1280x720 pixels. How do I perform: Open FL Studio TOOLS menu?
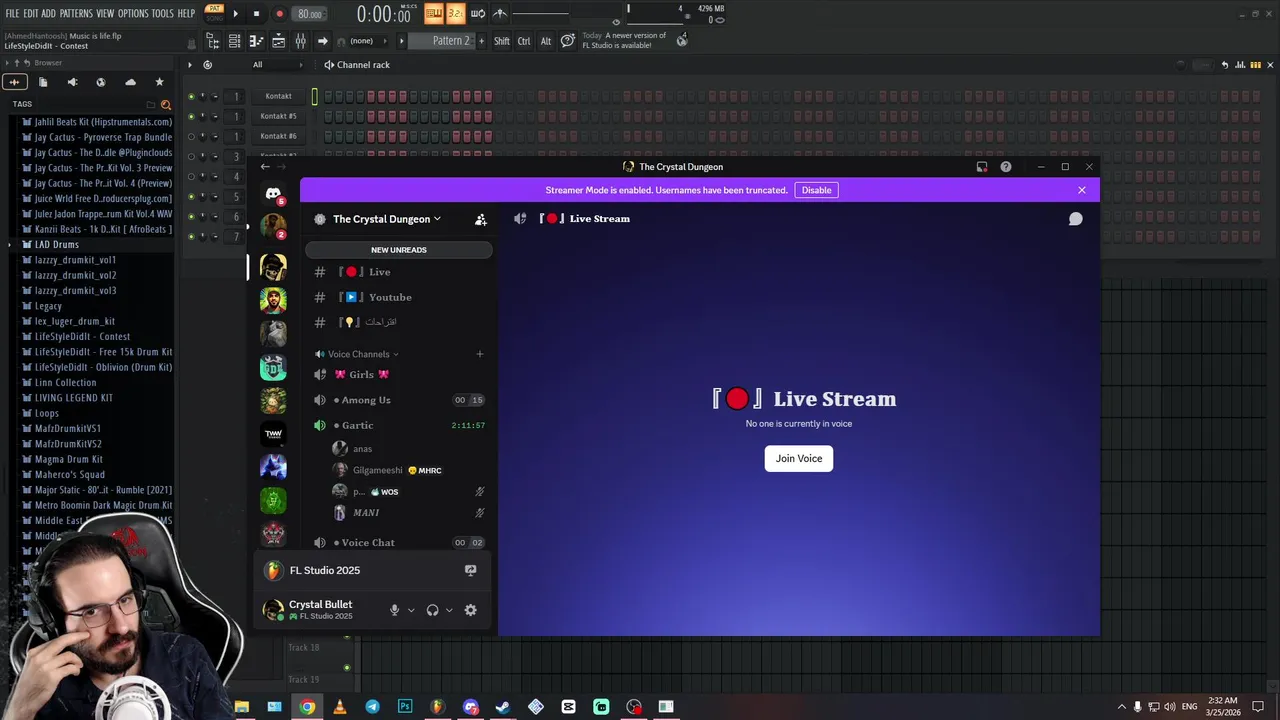tap(162, 13)
